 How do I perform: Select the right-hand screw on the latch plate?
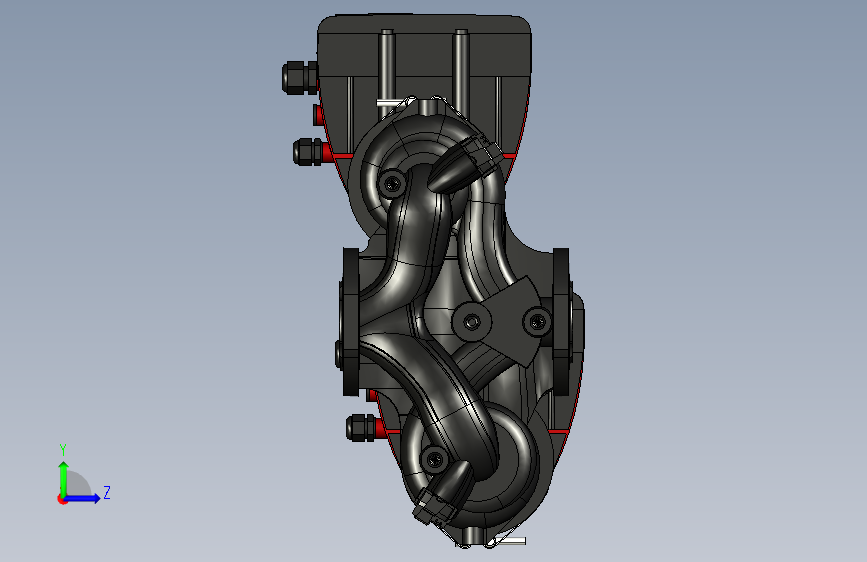[x=536, y=321]
